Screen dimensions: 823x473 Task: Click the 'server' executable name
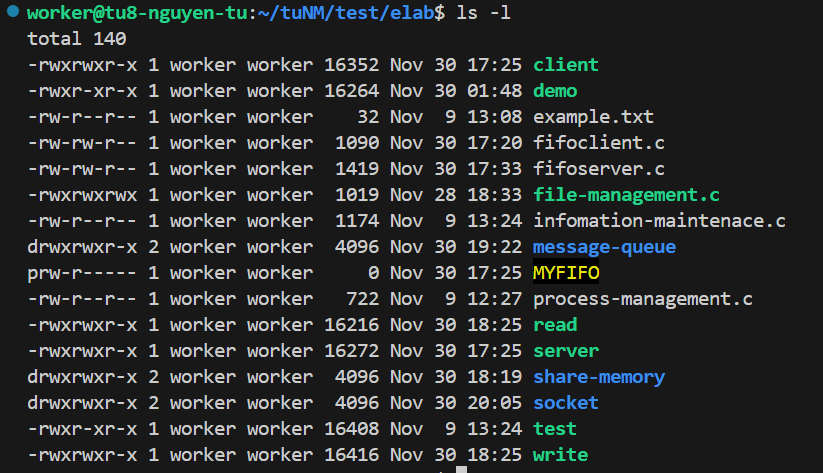[x=566, y=351]
